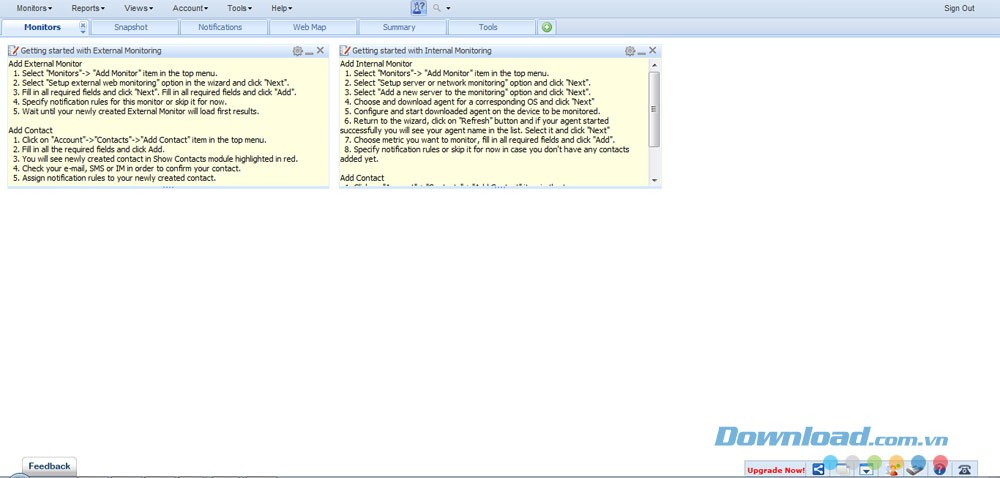The image size is (1000, 478).
Task: Expand the search options dropdown arrow
Action: 448,8
